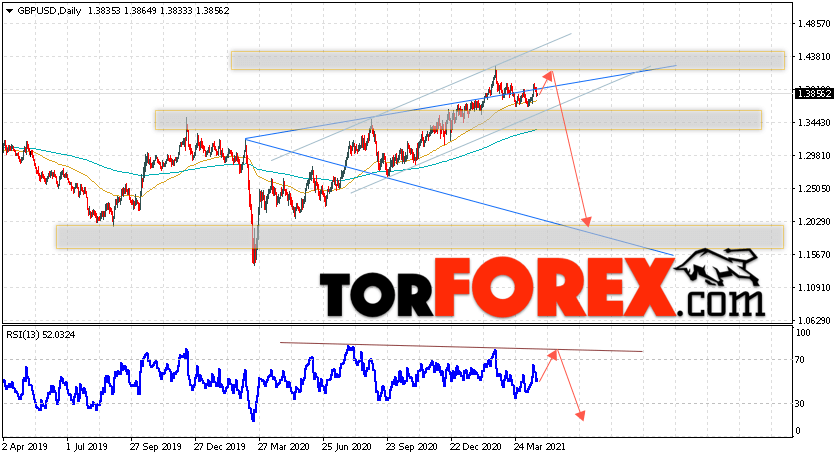Screen dimensions: 838x458
Task: Click the low price value 1.38333
Action: coord(176,11)
